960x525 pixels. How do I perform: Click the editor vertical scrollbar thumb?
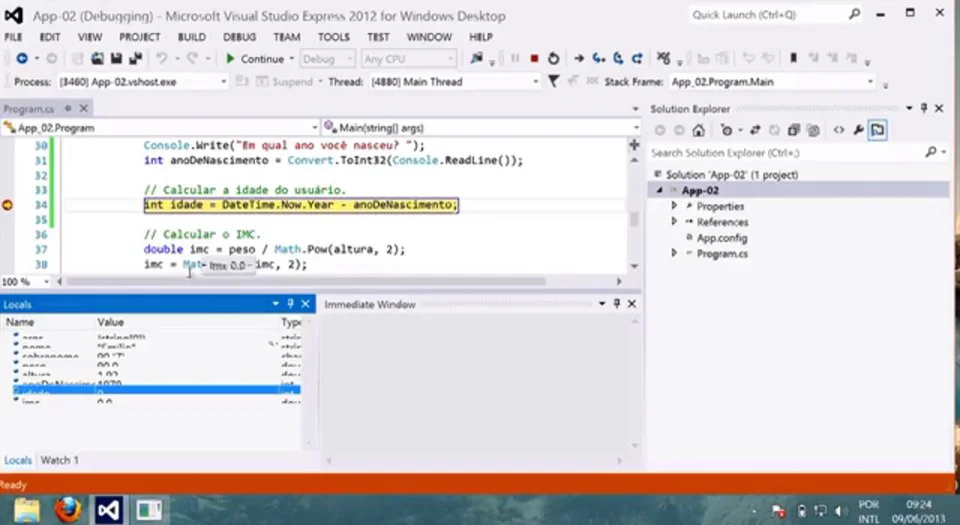tap(634, 218)
